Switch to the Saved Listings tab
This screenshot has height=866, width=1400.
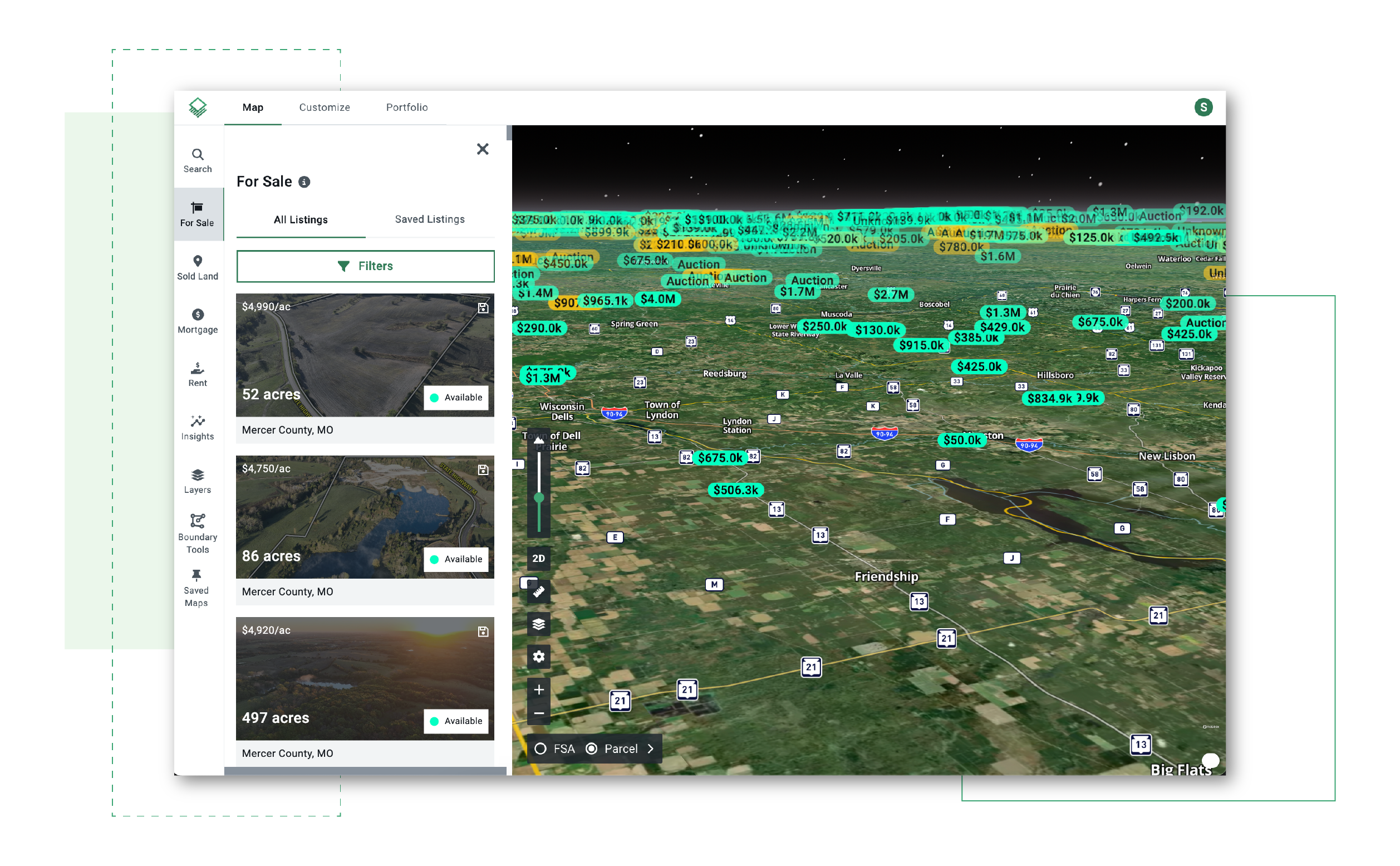(x=430, y=219)
